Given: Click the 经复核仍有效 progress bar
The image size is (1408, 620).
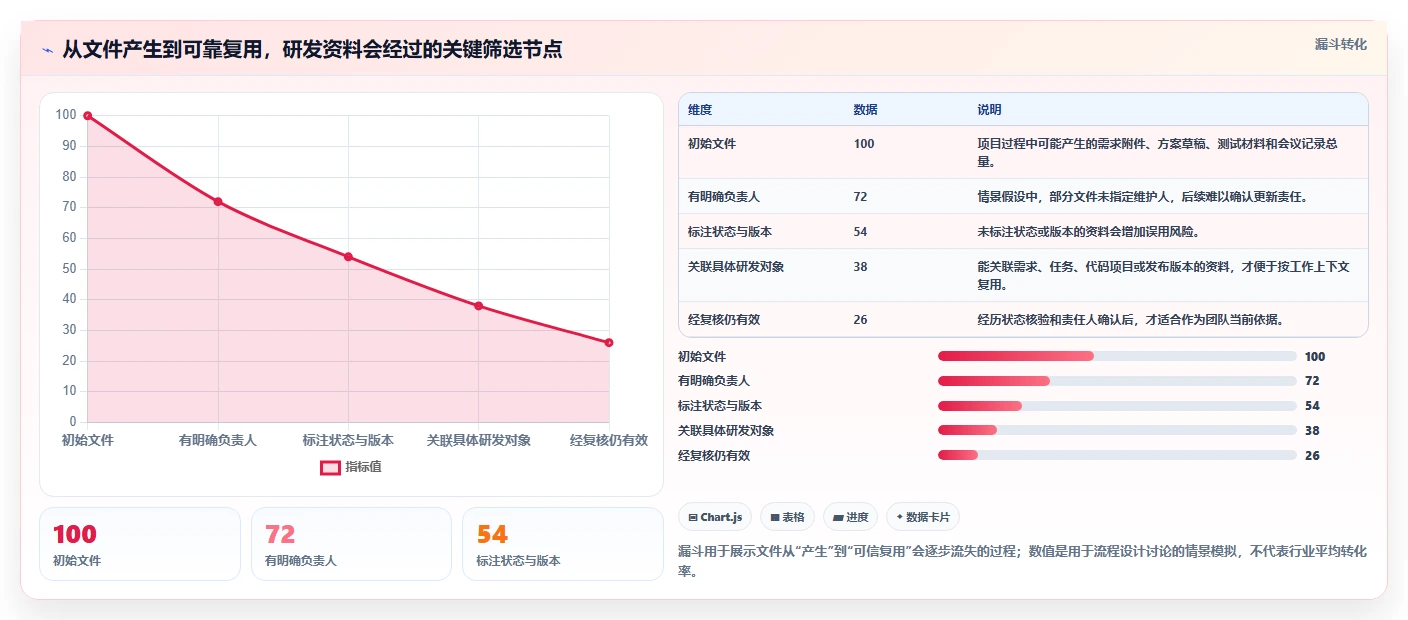Looking at the screenshot, I should click(1117, 455).
